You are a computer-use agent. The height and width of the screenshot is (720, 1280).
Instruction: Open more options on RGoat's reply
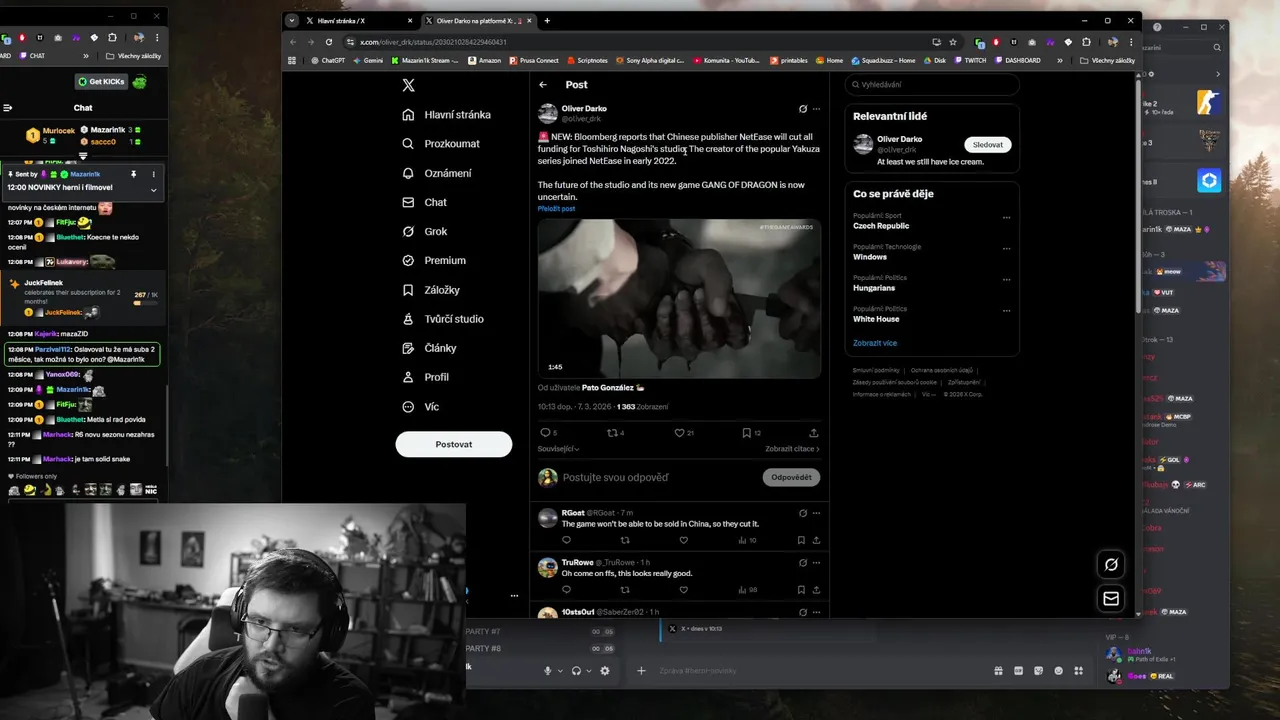816,513
